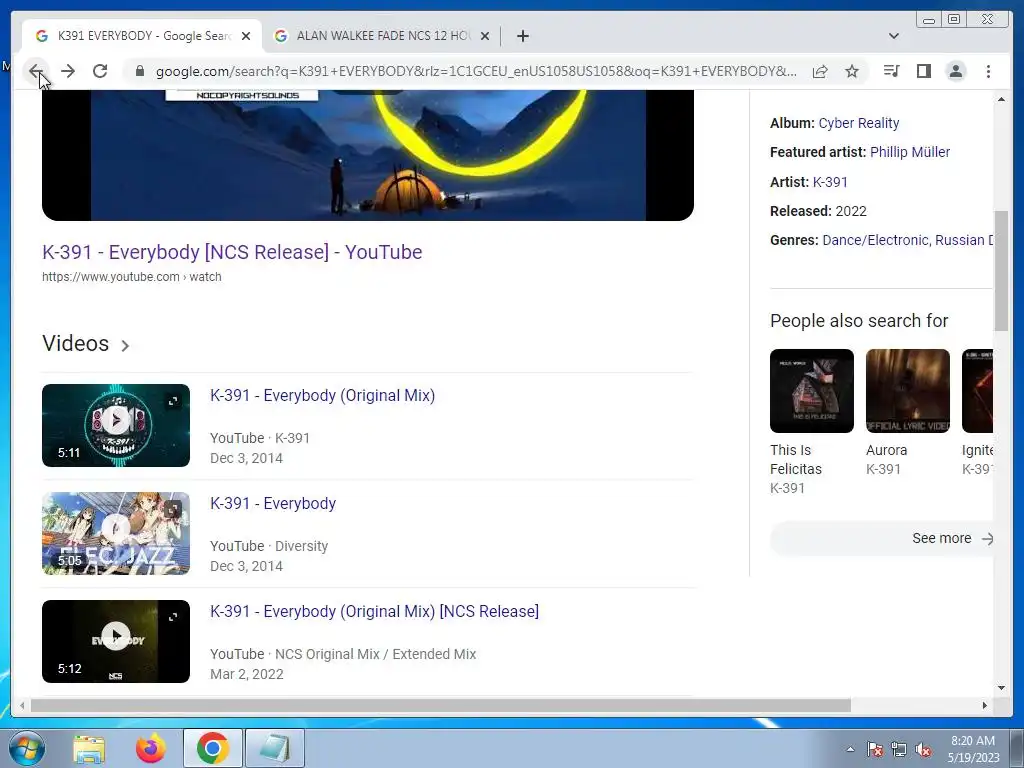Share this page icon in address bar
Screen dimensions: 1024x768
click(x=820, y=71)
